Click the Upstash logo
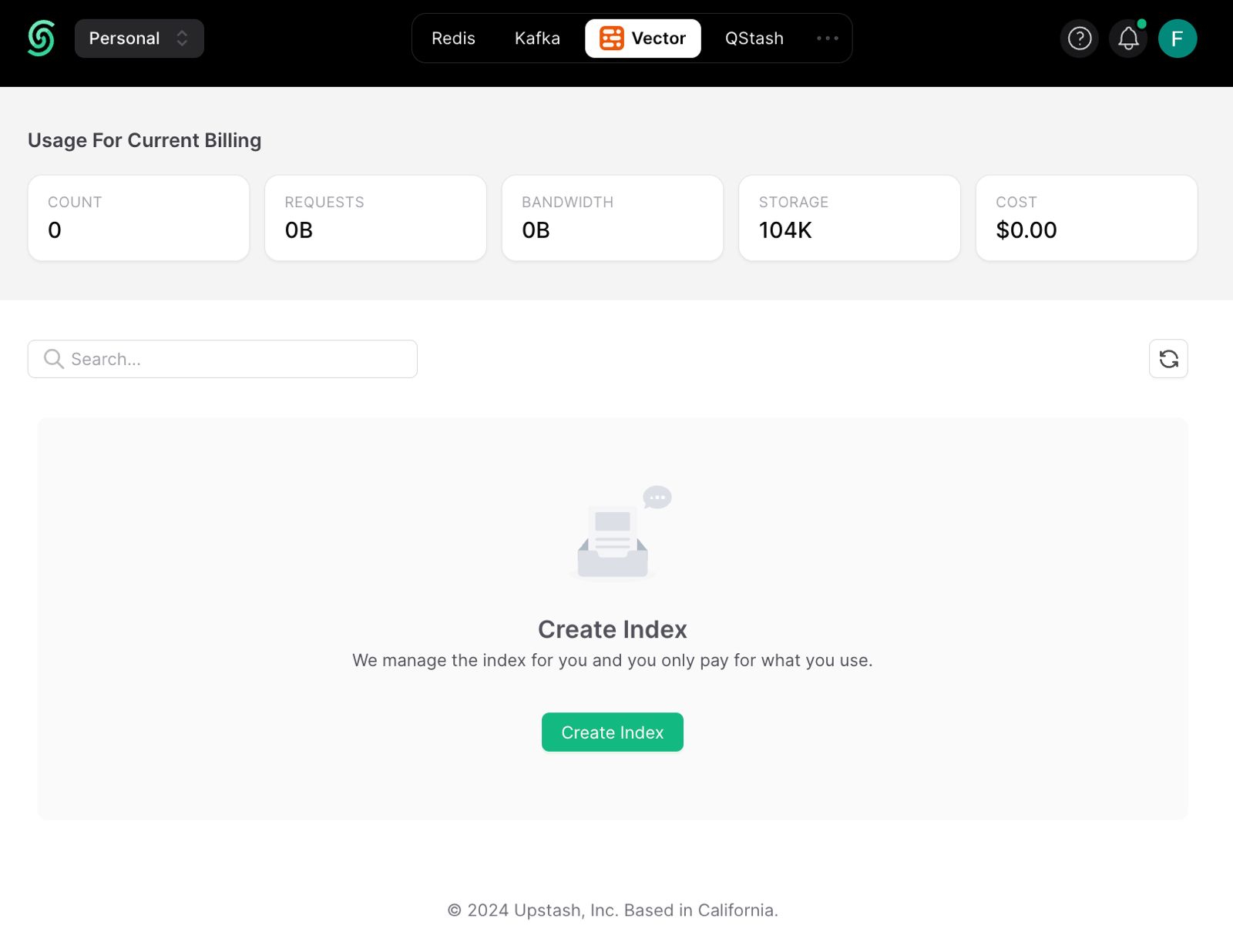 41,39
